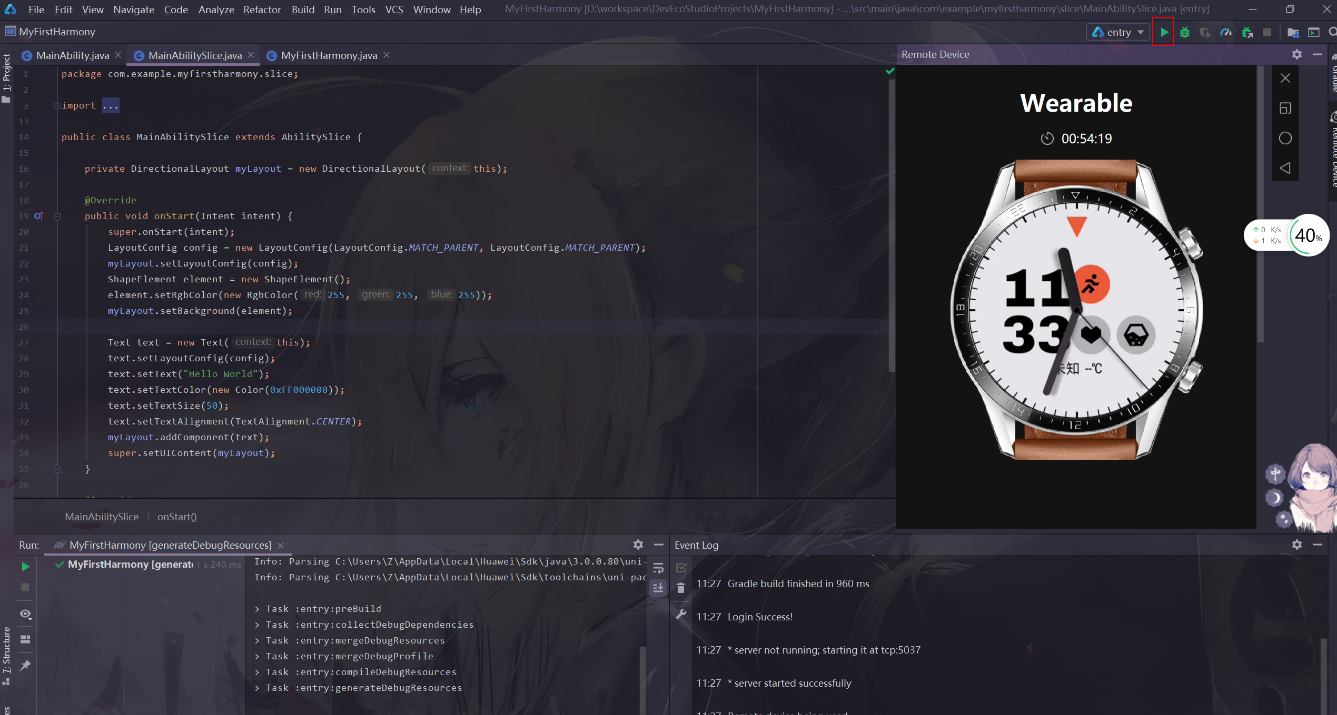Toggle the eye view filter in Run panel
The image size is (1337, 715).
tap(26, 614)
